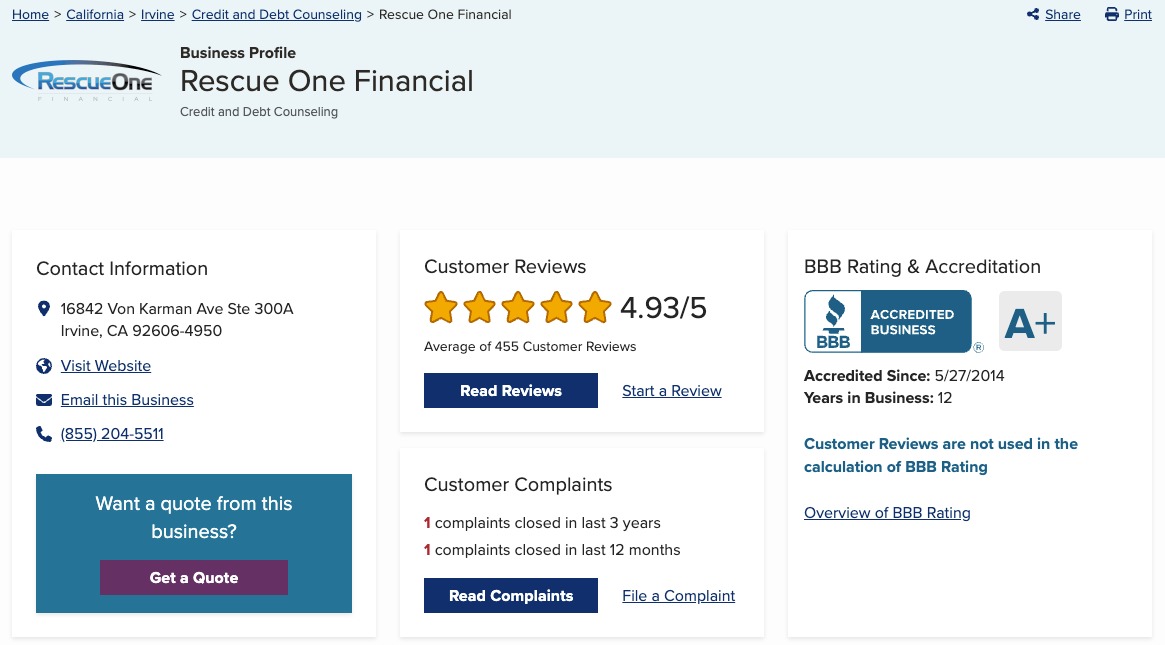Click the RescueOne Financial logo
Viewport: 1165px width, 645px height.
(x=84, y=81)
